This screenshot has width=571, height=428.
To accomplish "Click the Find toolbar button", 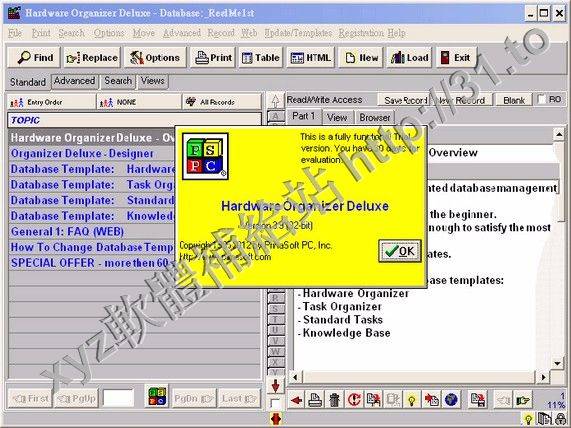I will 34,58.
